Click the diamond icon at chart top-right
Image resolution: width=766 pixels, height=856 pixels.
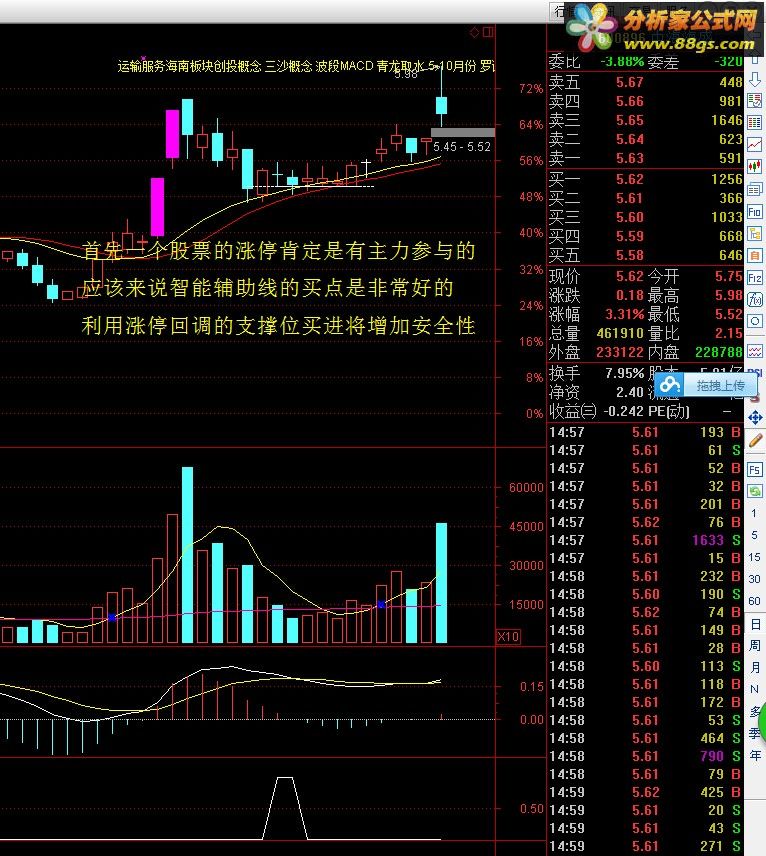point(474,33)
